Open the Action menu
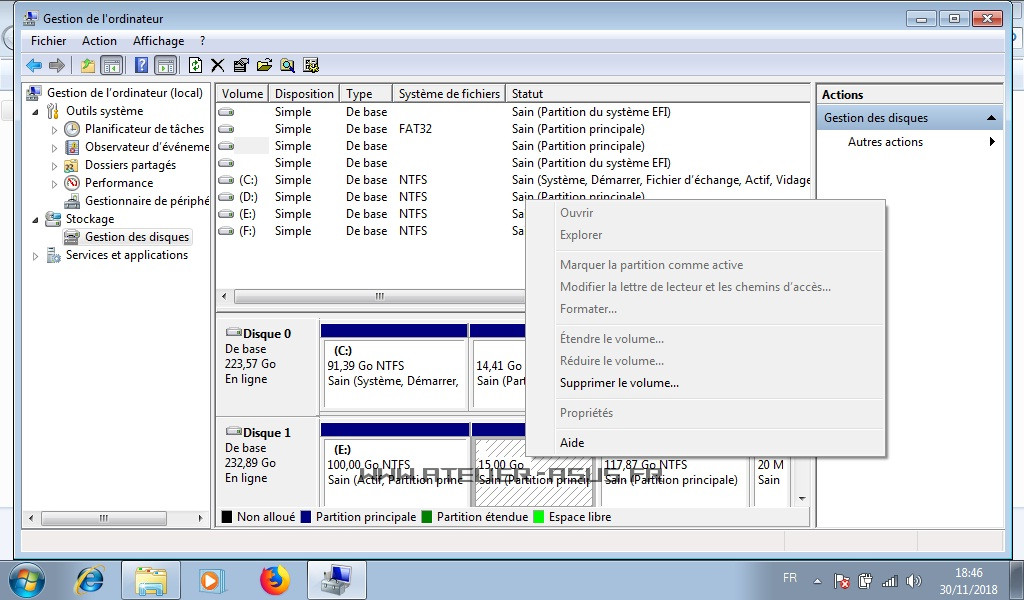Image resolution: width=1024 pixels, height=600 pixels. point(99,40)
